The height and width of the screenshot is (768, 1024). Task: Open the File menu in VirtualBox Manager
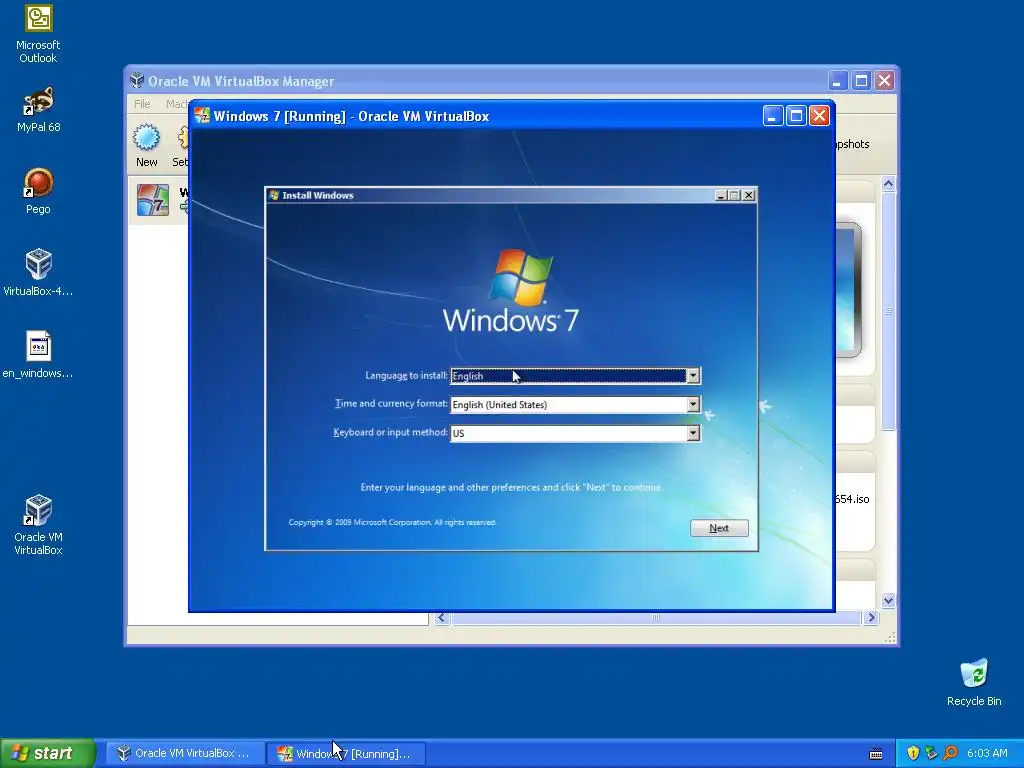(x=142, y=104)
